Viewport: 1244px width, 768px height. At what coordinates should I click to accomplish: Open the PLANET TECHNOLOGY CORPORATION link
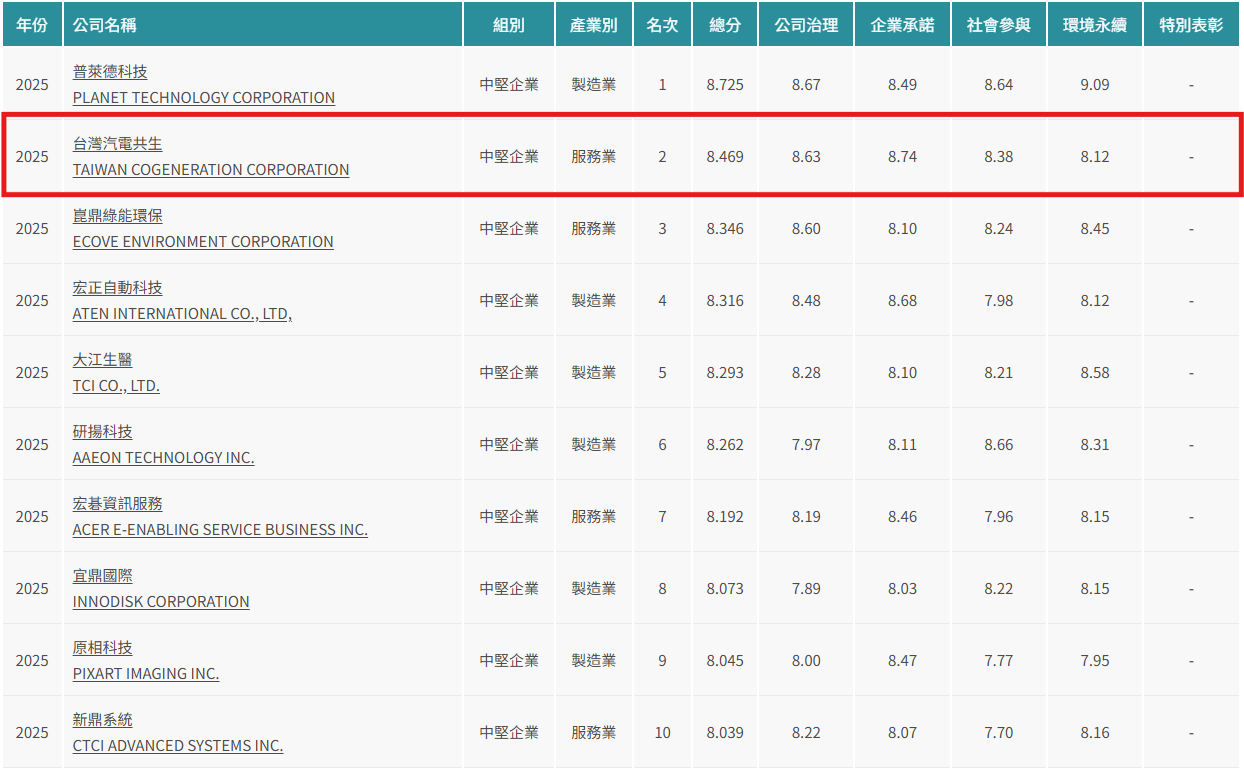(x=203, y=97)
